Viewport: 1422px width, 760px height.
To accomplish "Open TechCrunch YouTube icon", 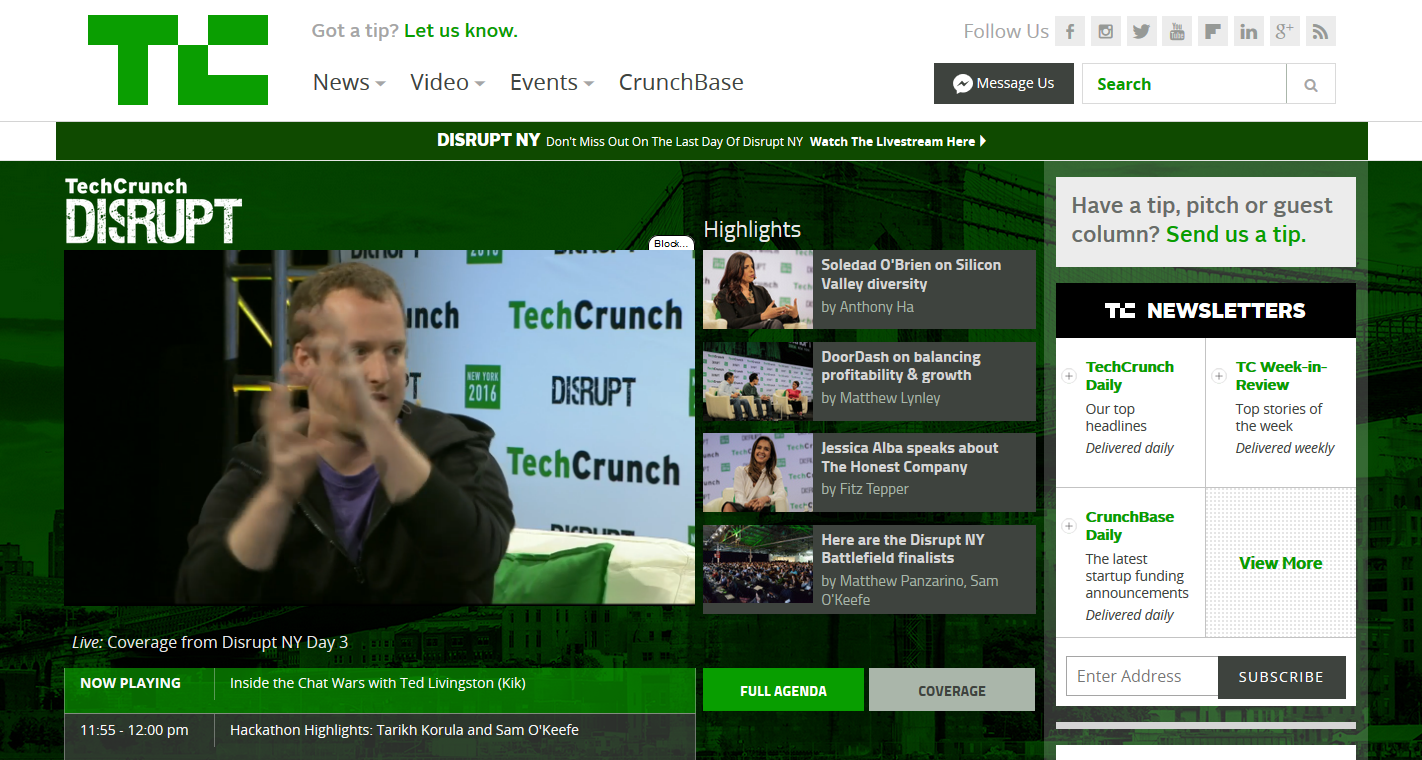I will pos(1177,31).
